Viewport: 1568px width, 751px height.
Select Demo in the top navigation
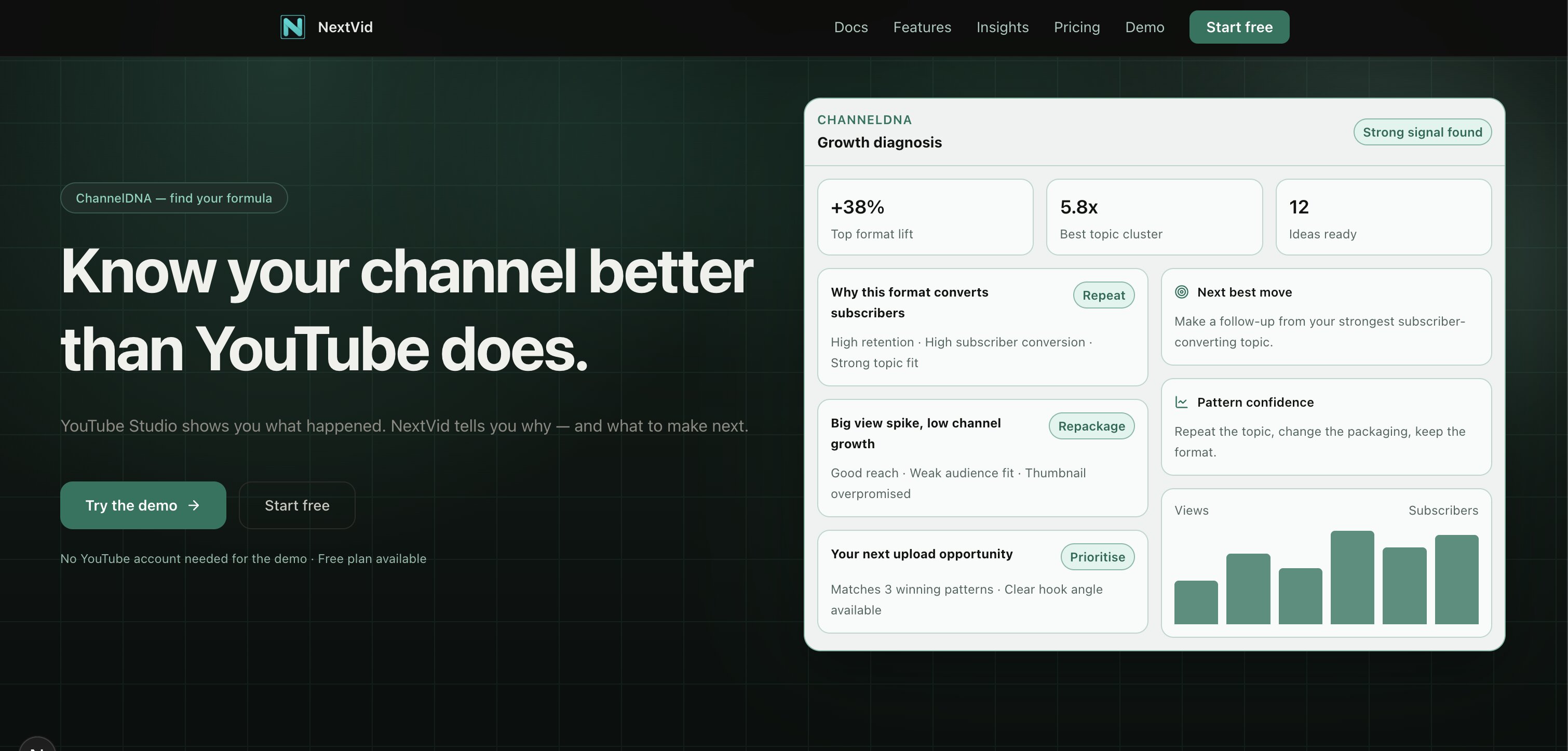point(1144,27)
